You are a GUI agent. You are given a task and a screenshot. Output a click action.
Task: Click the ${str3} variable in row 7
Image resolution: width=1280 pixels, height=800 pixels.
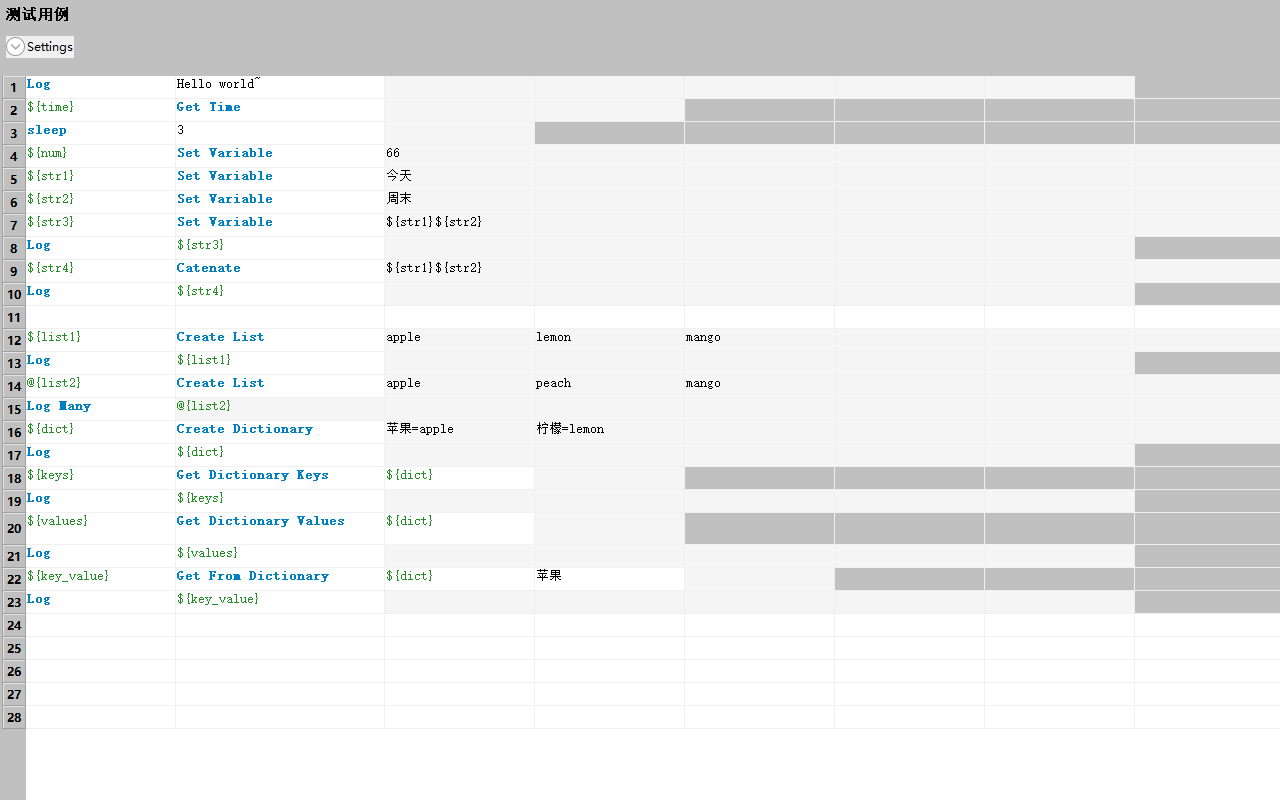100,225
